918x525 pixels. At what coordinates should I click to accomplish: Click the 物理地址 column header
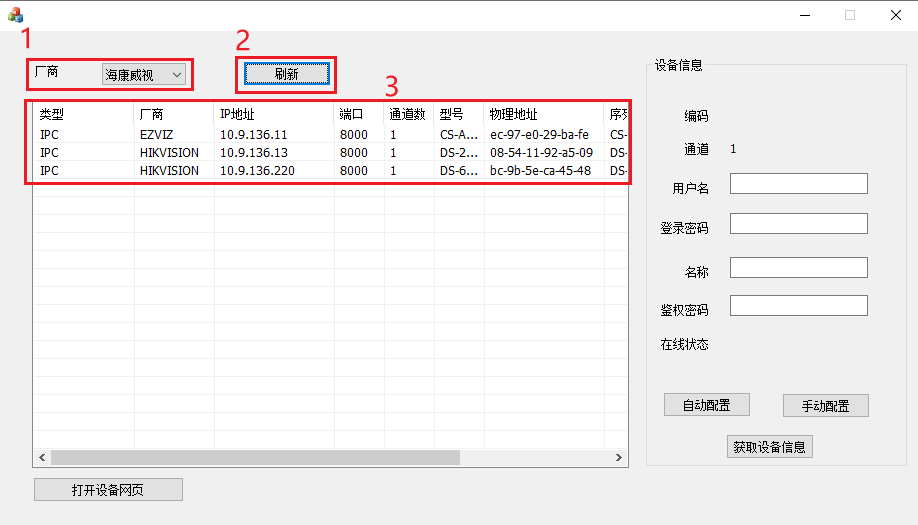[x=544, y=114]
